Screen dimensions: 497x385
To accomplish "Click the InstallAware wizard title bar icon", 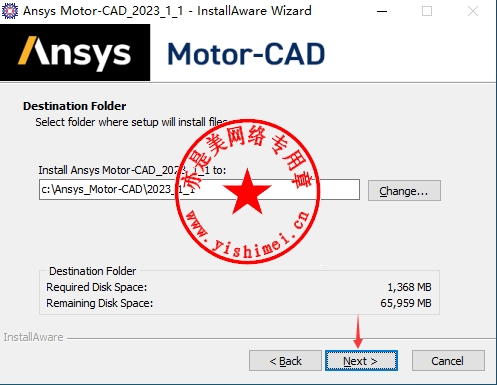I will 10,11.
